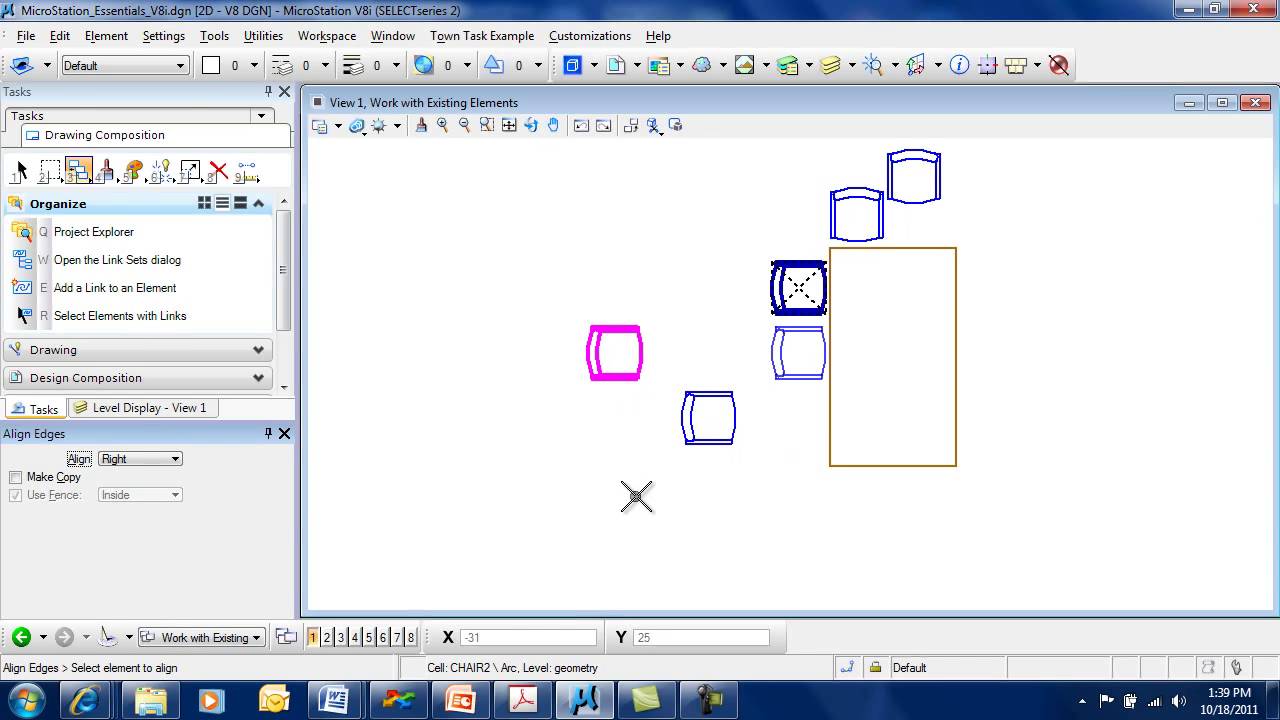Viewport: 1280px width, 720px height.
Task: Expand the Design Composition task group
Action: (x=137, y=378)
